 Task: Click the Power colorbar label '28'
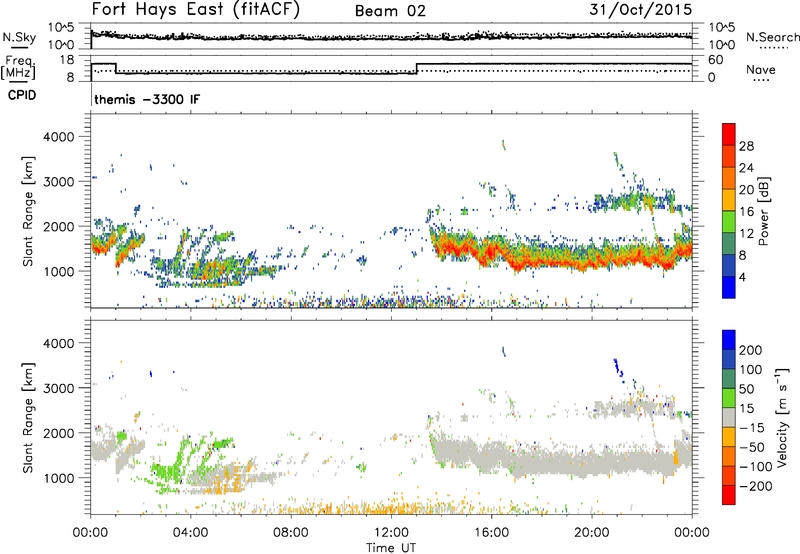[x=746, y=146]
